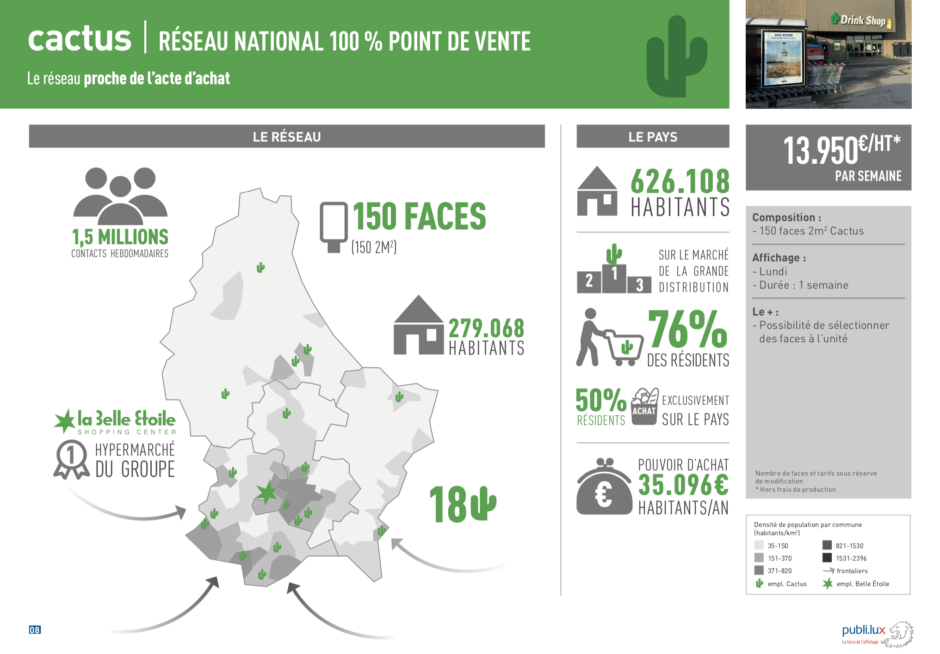Click the 371-820 density legend swatch
Screen dimensions: 940x654
(x=759, y=571)
